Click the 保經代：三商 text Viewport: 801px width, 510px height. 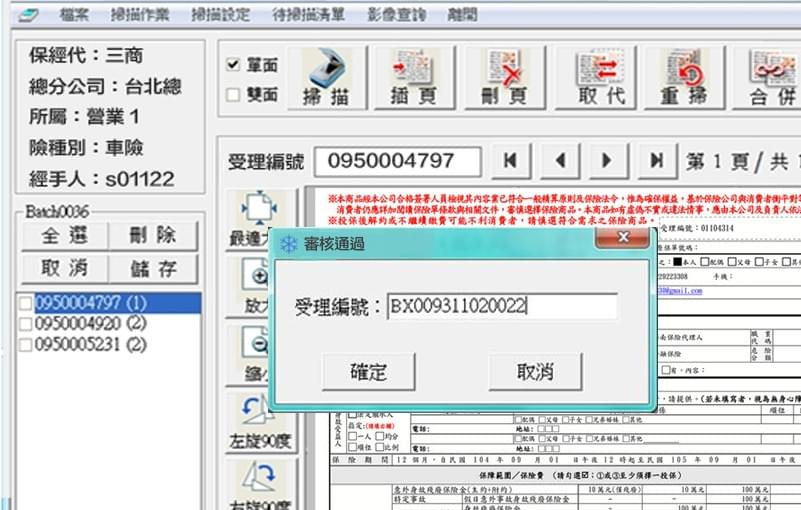click(86, 55)
